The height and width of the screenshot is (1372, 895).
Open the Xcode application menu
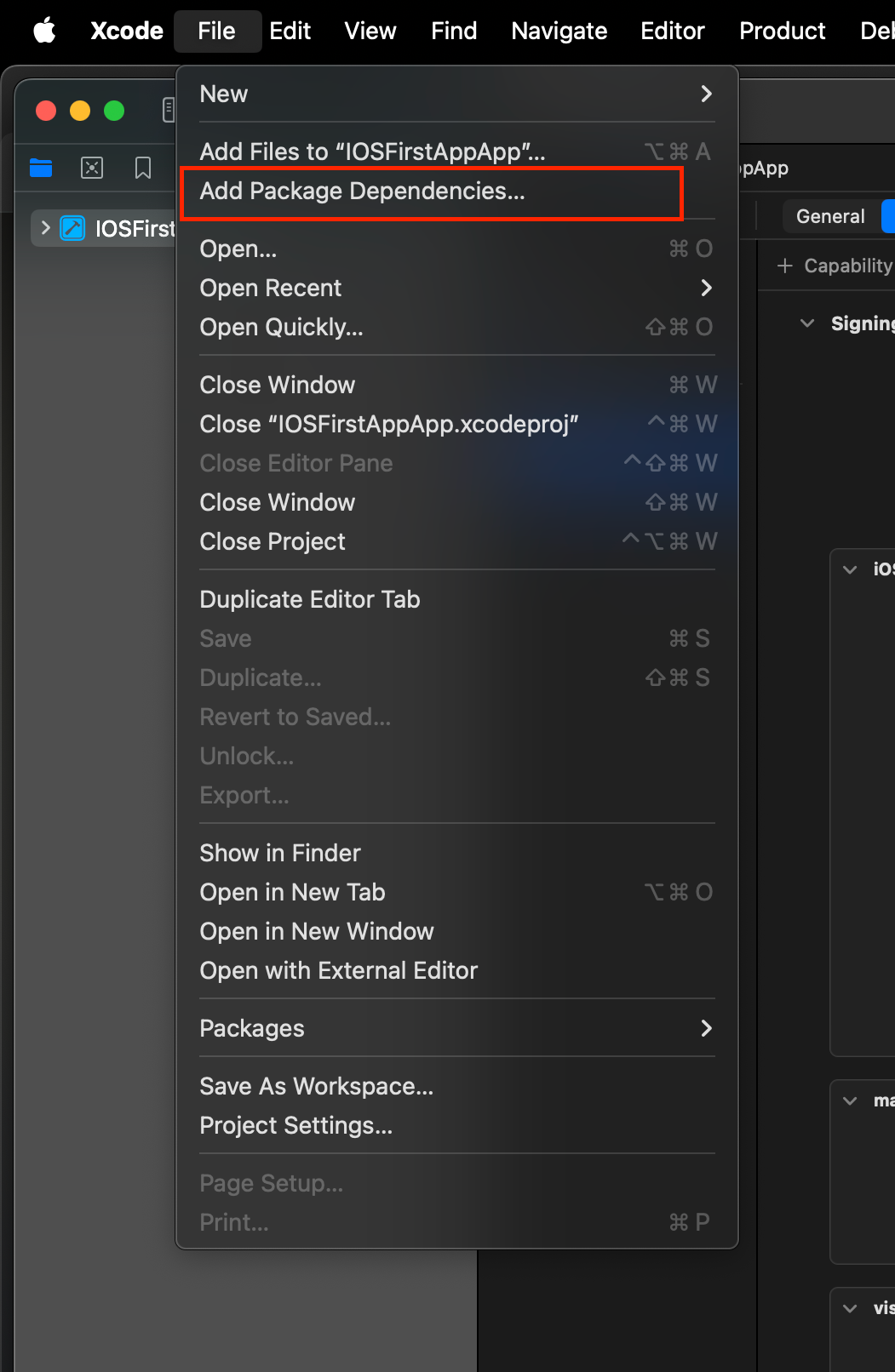click(x=127, y=31)
